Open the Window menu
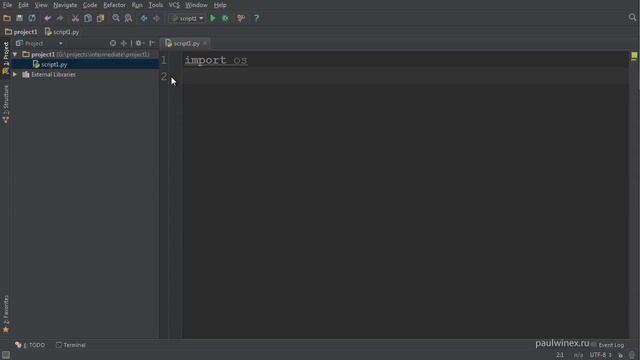 [196, 5]
